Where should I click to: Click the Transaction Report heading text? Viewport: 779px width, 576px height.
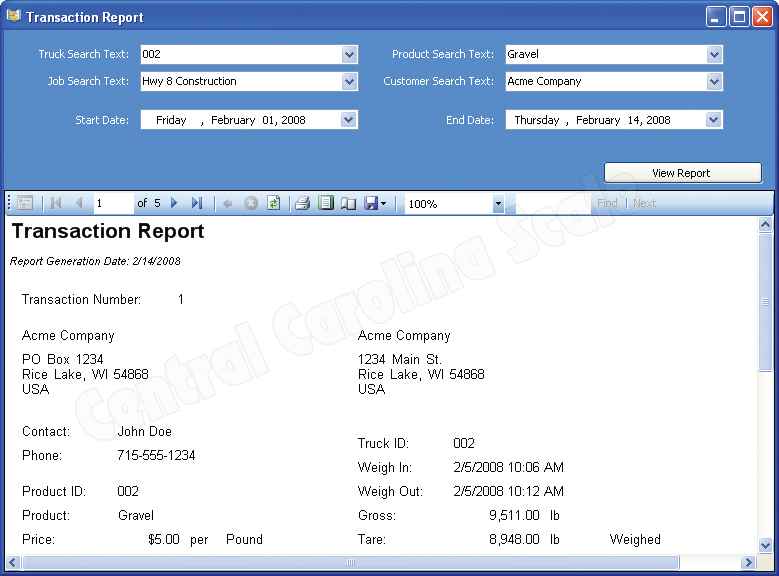108,232
